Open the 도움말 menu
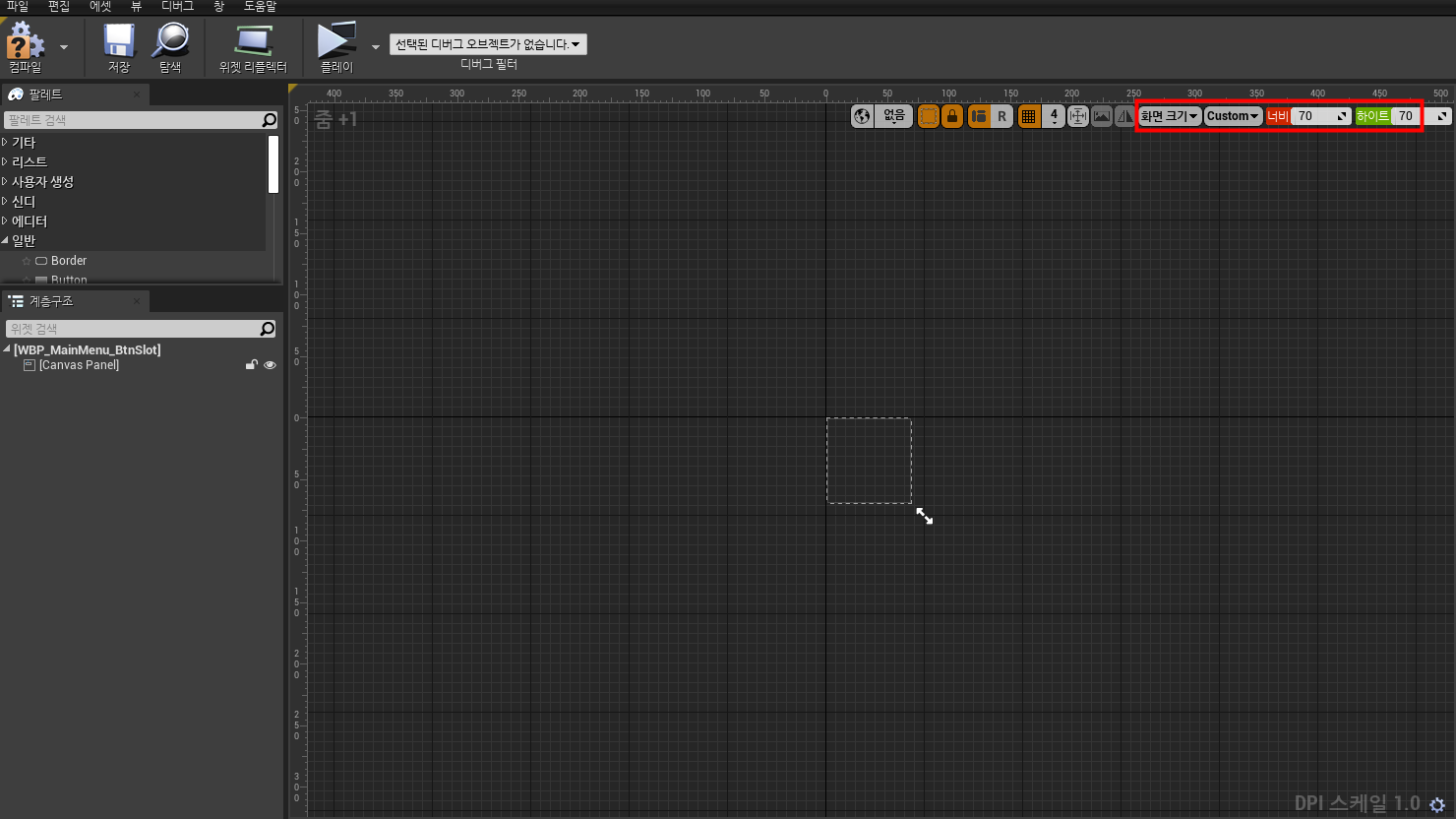The height and width of the screenshot is (819, 1456). pos(260,7)
